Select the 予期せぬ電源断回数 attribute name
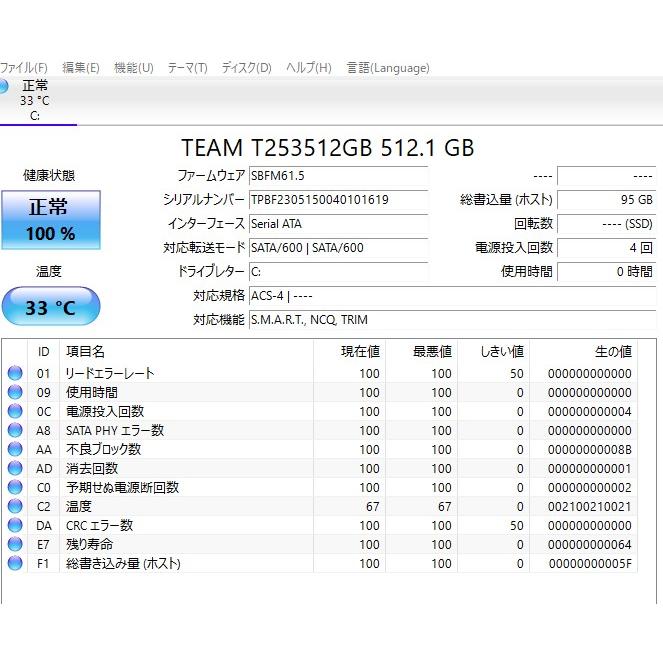663x663 pixels. click(122, 488)
